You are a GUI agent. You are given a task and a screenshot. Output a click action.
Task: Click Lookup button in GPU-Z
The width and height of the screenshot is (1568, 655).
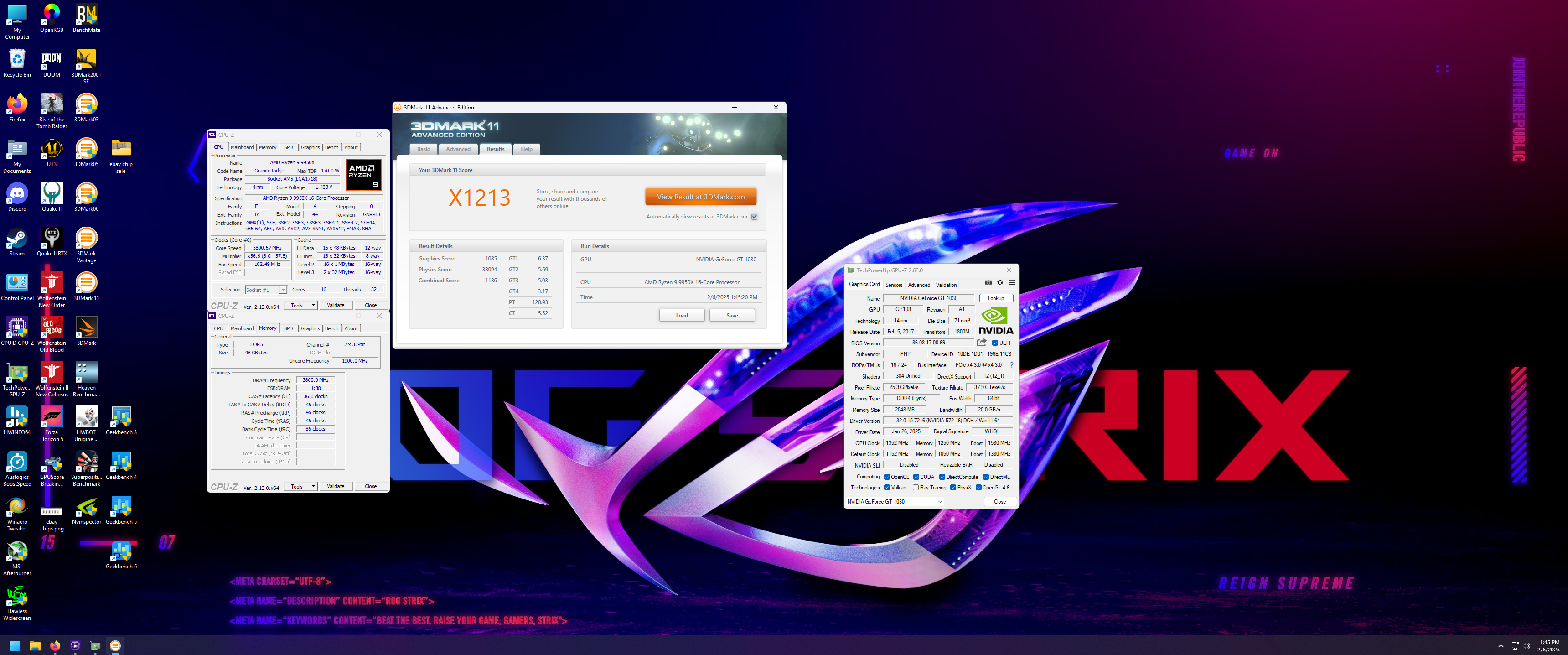coord(996,298)
